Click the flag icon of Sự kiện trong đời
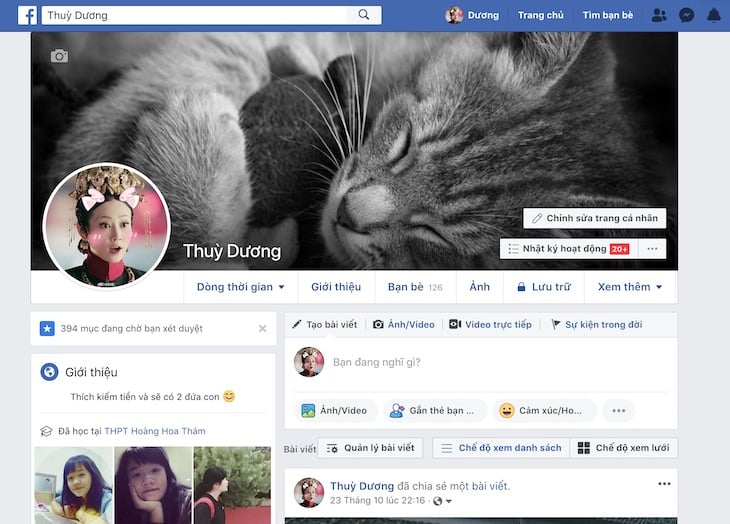The height and width of the screenshot is (524, 730). point(555,324)
